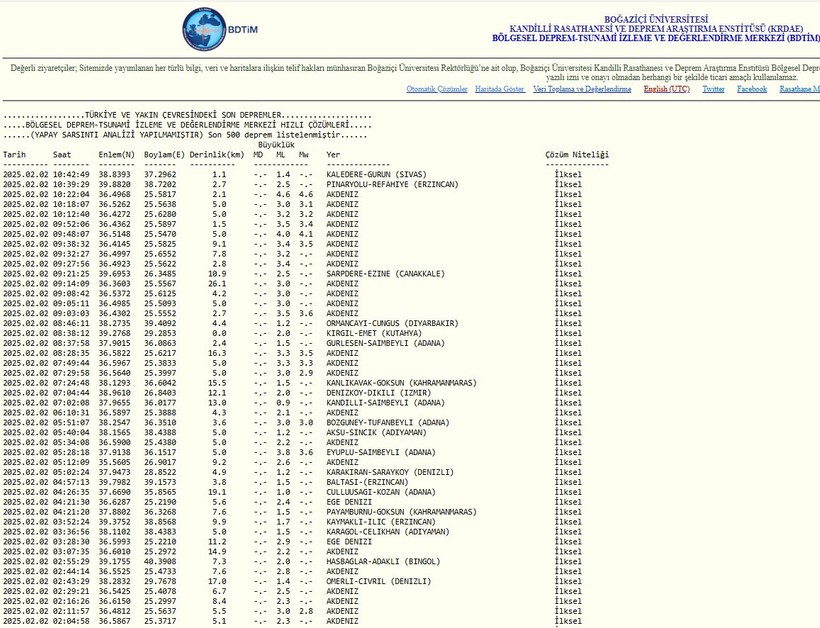Select the AKSU-SINCIK (ADIYAMAN) location text
Image resolution: width=820 pixels, height=628 pixels.
[x=377, y=433]
